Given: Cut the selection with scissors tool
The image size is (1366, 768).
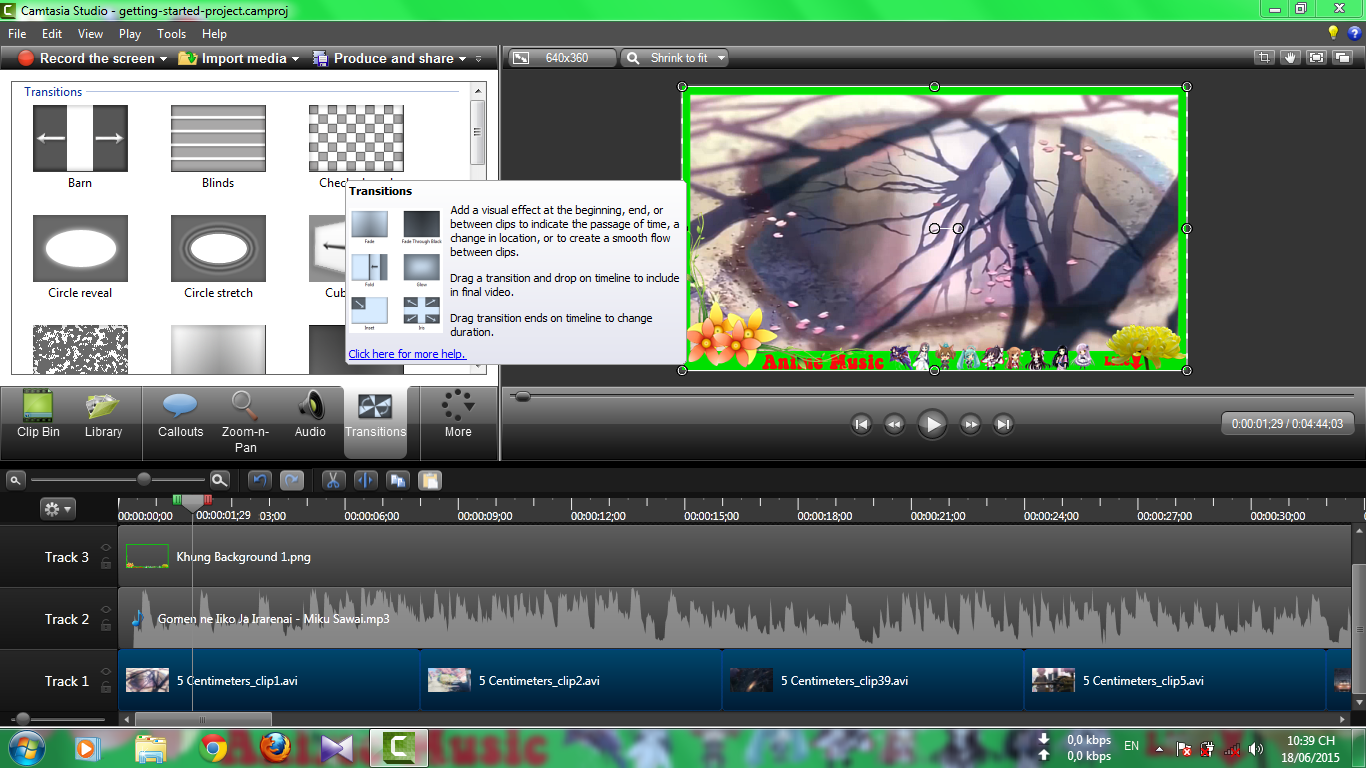Looking at the screenshot, I should (x=333, y=480).
